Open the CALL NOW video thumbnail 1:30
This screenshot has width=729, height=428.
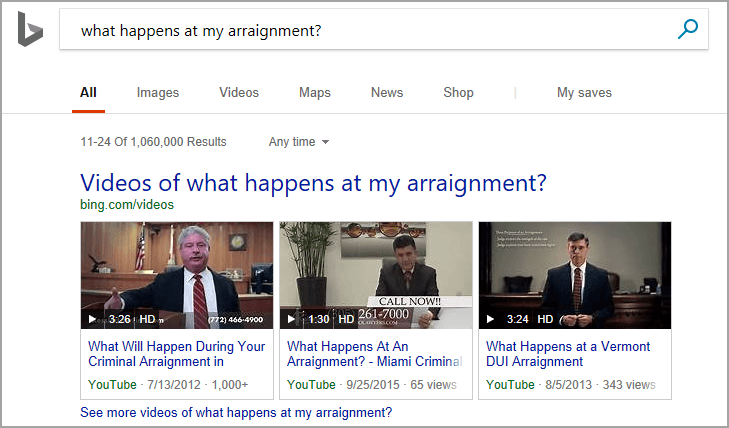[x=376, y=275]
